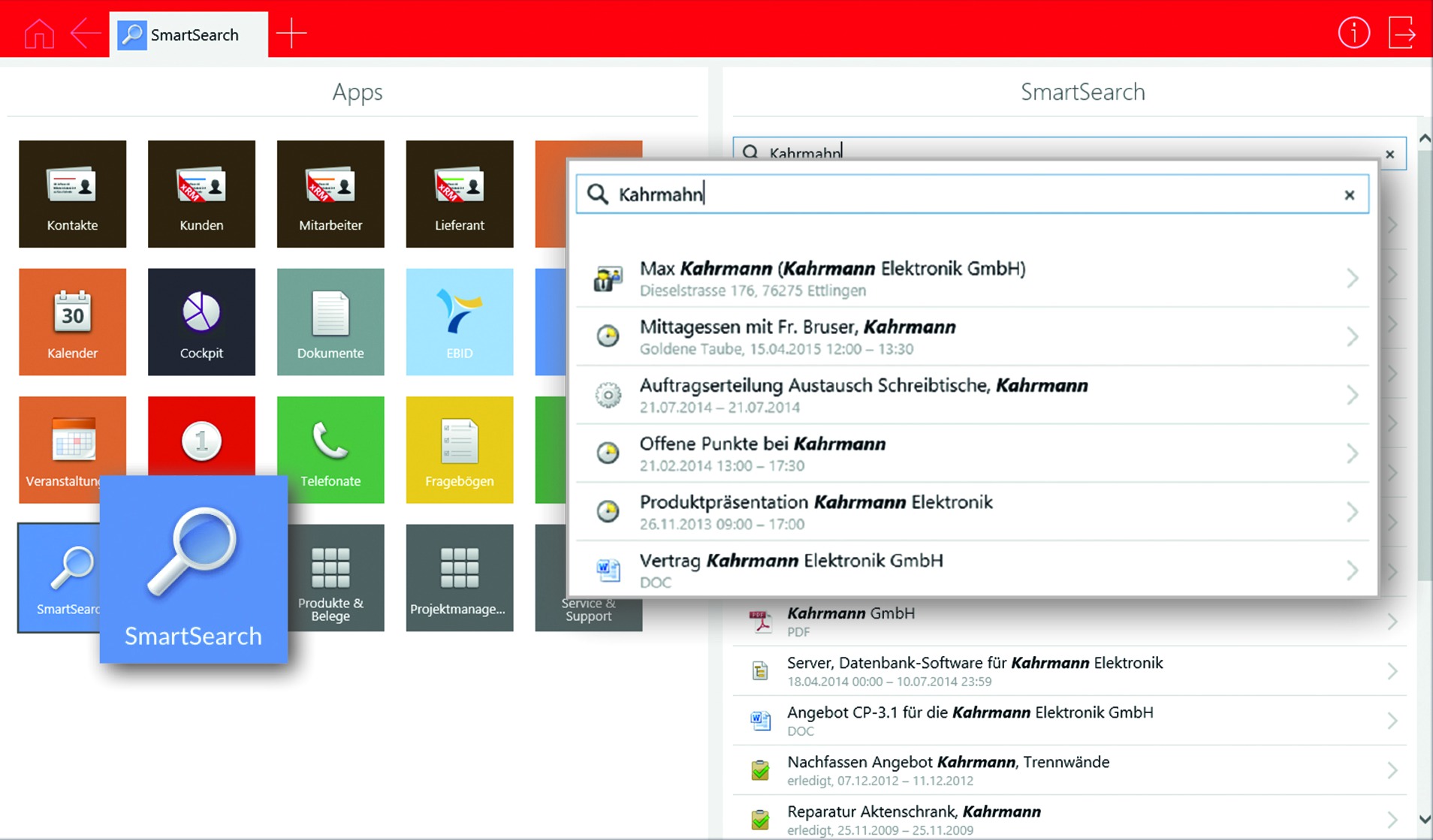Expand Max Kahrmann contact result chevron

tap(1352, 278)
